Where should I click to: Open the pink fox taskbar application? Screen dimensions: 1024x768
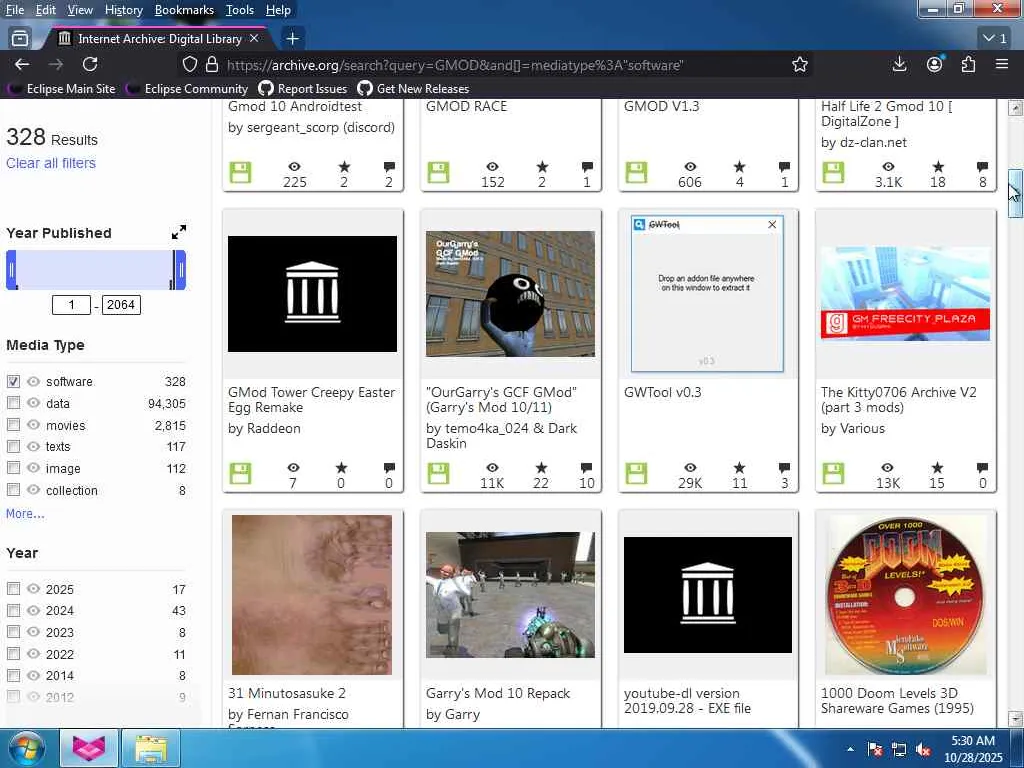[x=89, y=748]
